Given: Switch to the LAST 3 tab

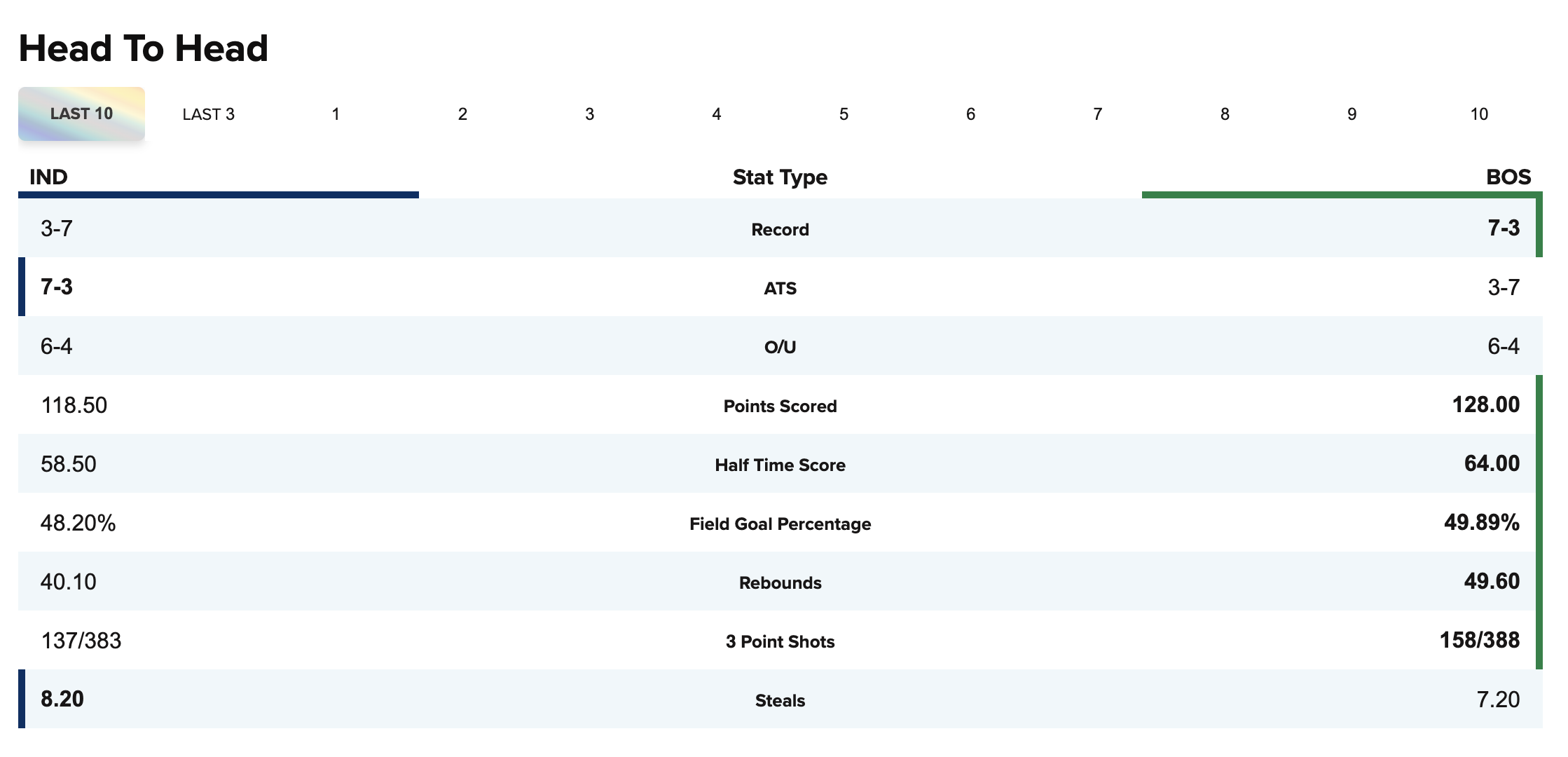Looking at the screenshot, I should 208,114.
